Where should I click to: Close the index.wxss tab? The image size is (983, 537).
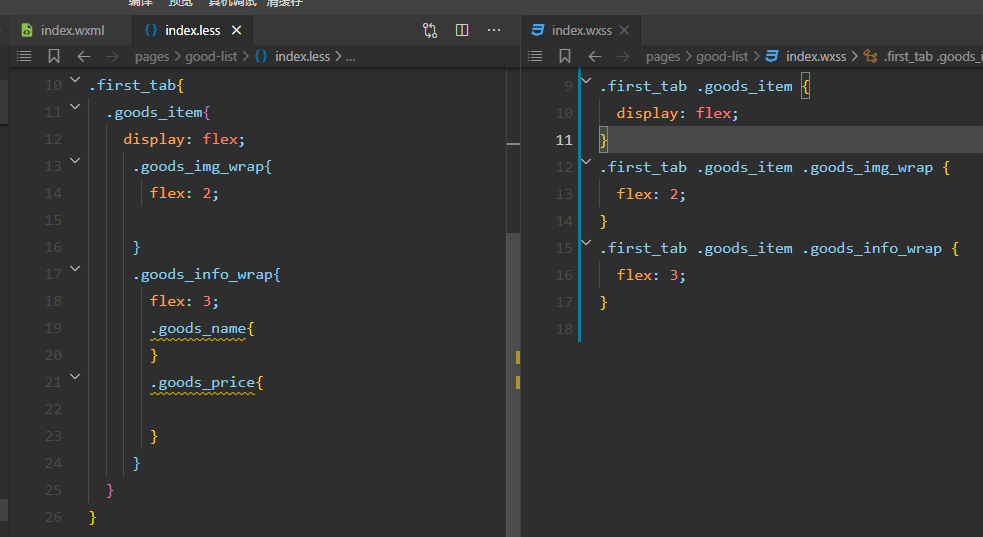point(624,30)
